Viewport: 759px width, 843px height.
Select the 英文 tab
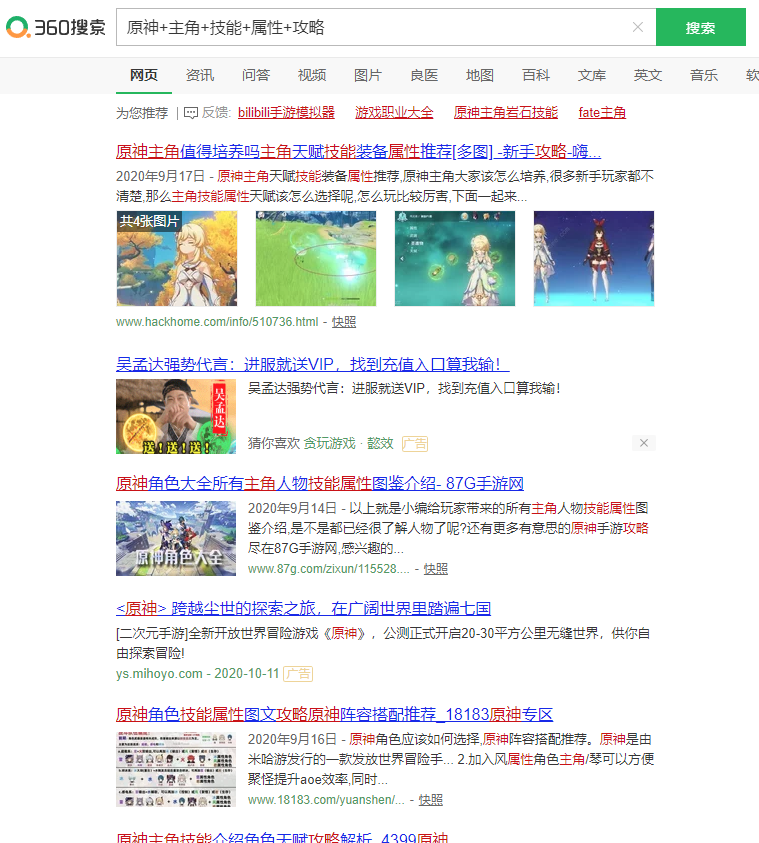pyautogui.click(x=647, y=75)
